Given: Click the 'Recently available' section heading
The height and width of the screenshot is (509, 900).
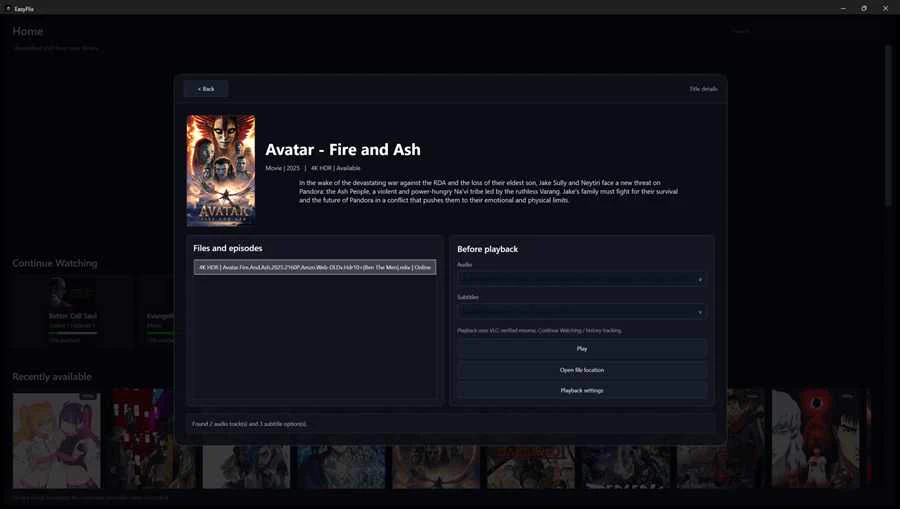Looking at the screenshot, I should [52, 377].
